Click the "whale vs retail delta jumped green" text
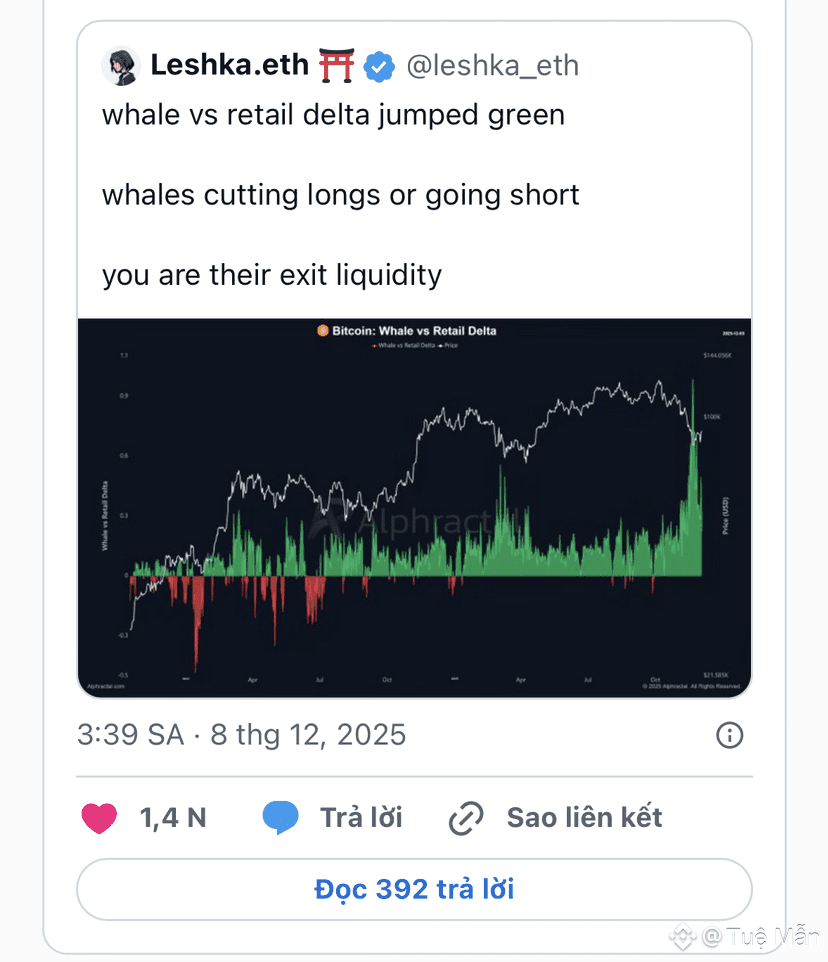This screenshot has width=828, height=962. point(333,115)
